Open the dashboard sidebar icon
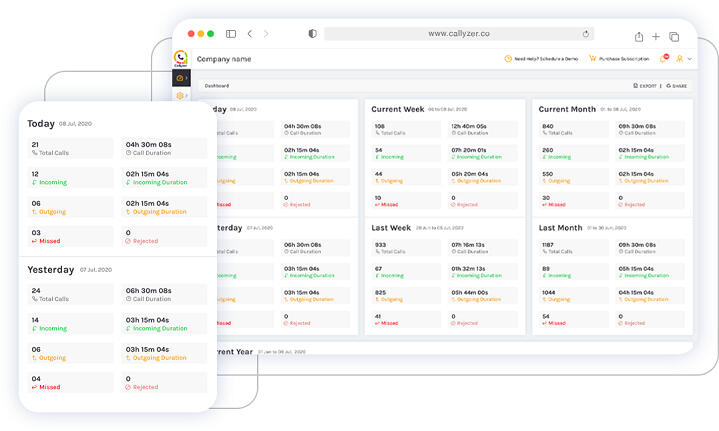This screenshot has height=431, width=719. (x=180, y=77)
